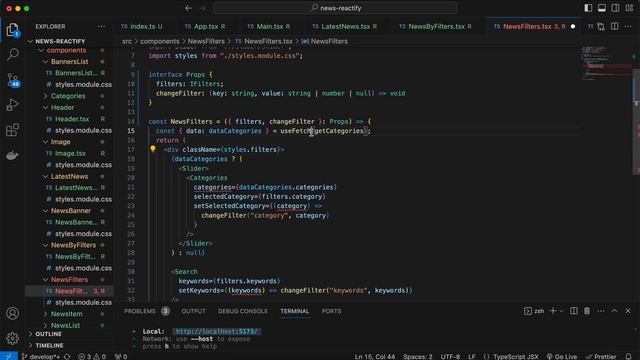Click Prettier in status bar

click(x=601, y=356)
